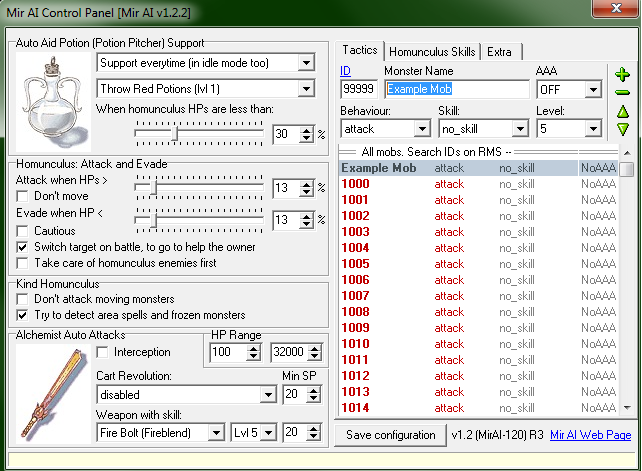This screenshot has height=471, width=642.
Task: Open the Level 5 dropdown
Action: 593,129
